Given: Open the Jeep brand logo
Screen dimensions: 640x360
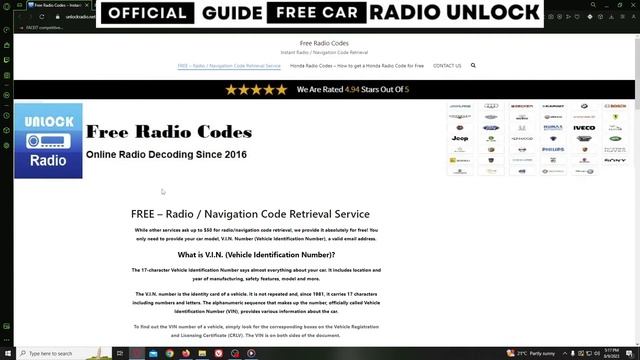Looking at the screenshot, I should point(460,138).
